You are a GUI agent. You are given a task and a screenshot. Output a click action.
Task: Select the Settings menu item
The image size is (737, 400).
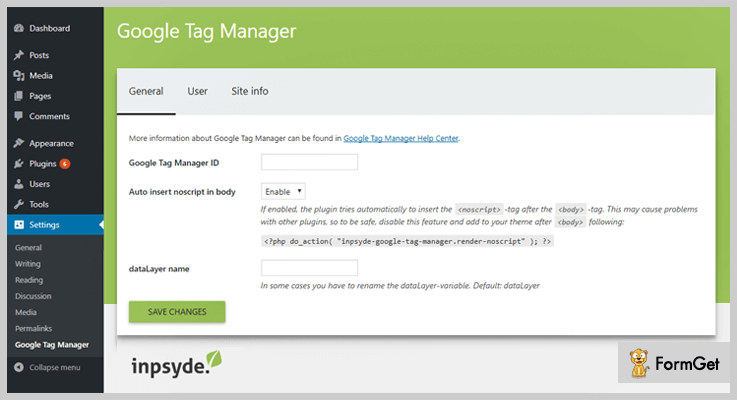click(55, 225)
